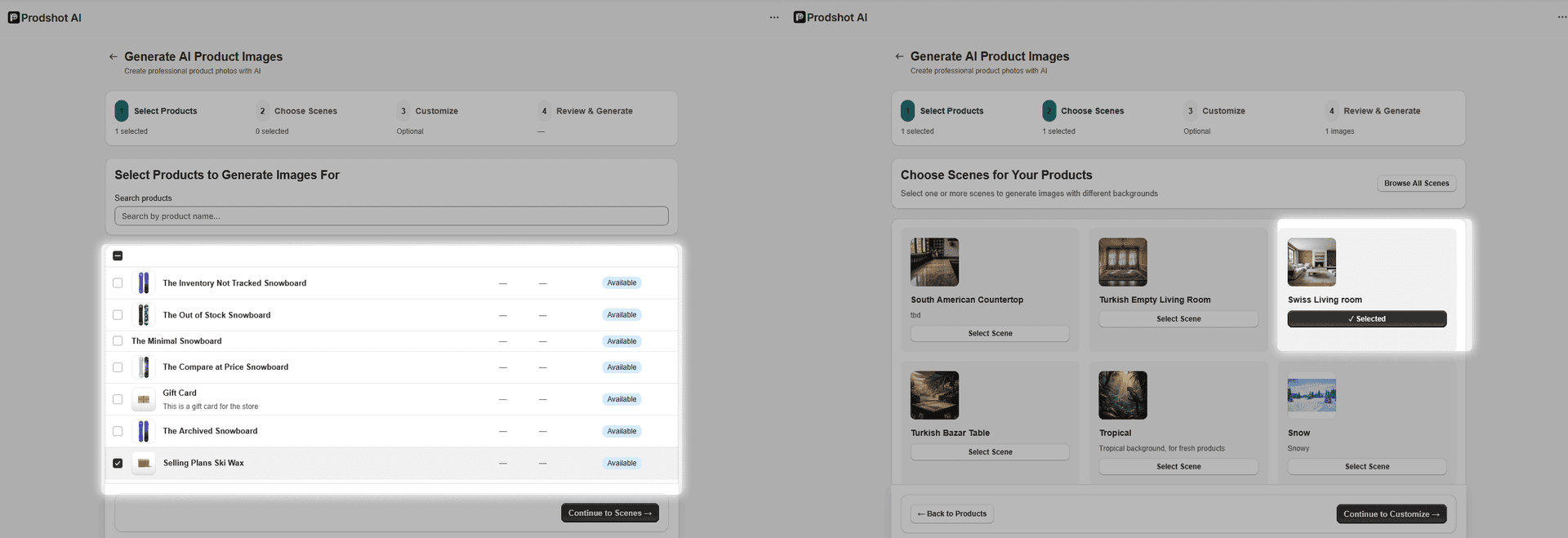1568x538 pixels.
Task: Click Customize step in right window
Action: pos(1215,111)
